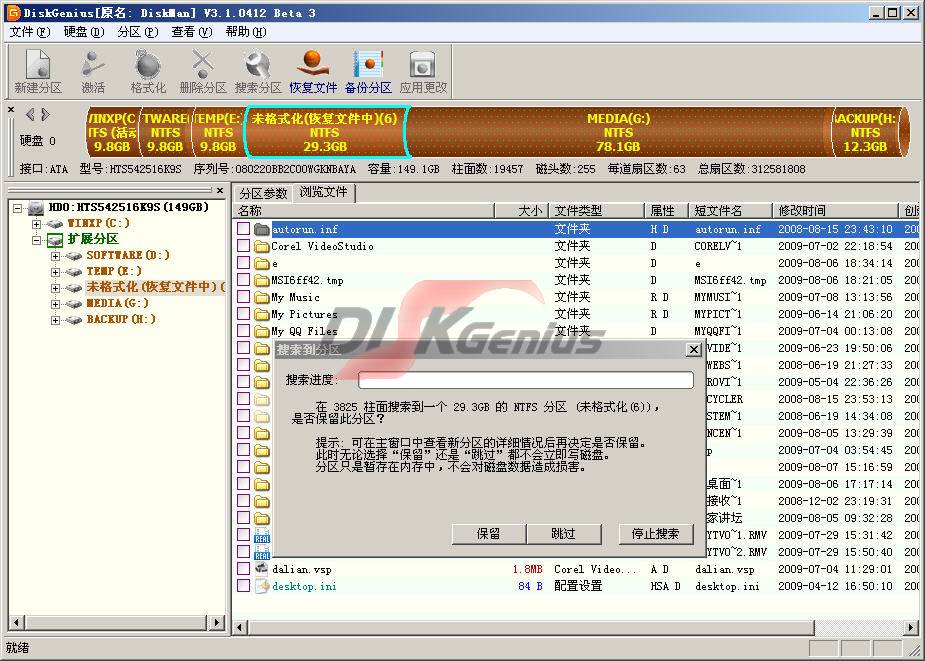Check the box for autorun.inf
Screen dimensions: 925x661
tap(243, 229)
